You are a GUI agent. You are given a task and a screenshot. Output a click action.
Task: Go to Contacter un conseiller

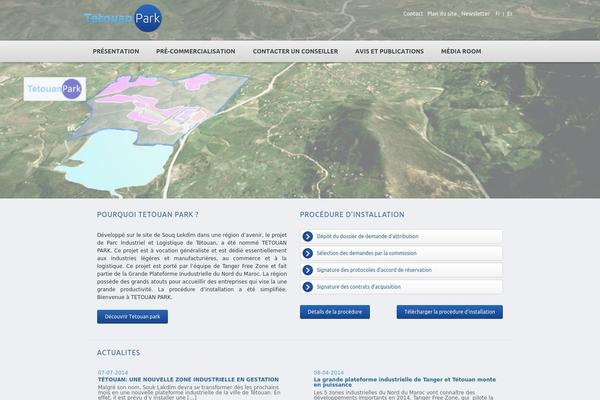(295, 51)
